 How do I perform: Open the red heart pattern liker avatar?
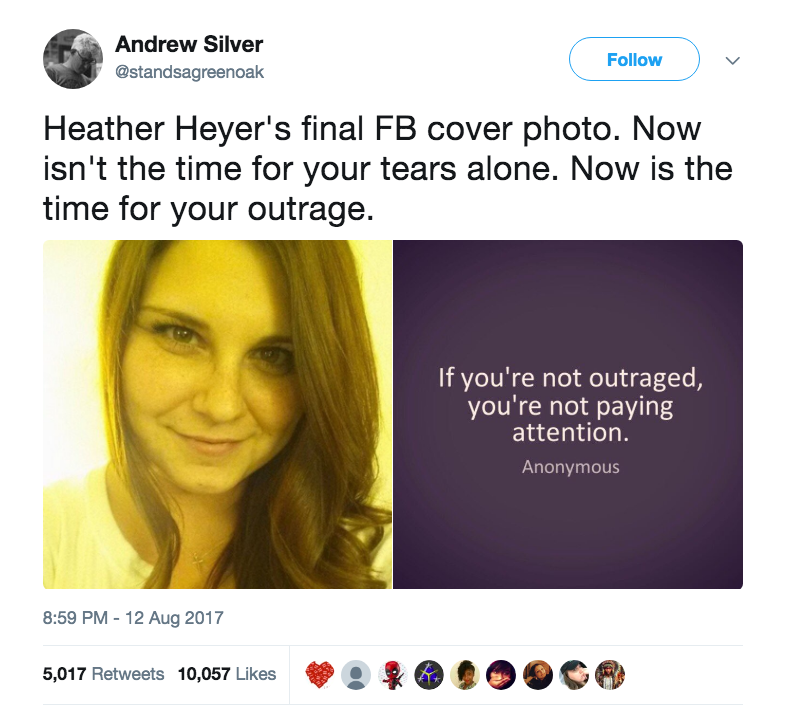click(x=319, y=674)
